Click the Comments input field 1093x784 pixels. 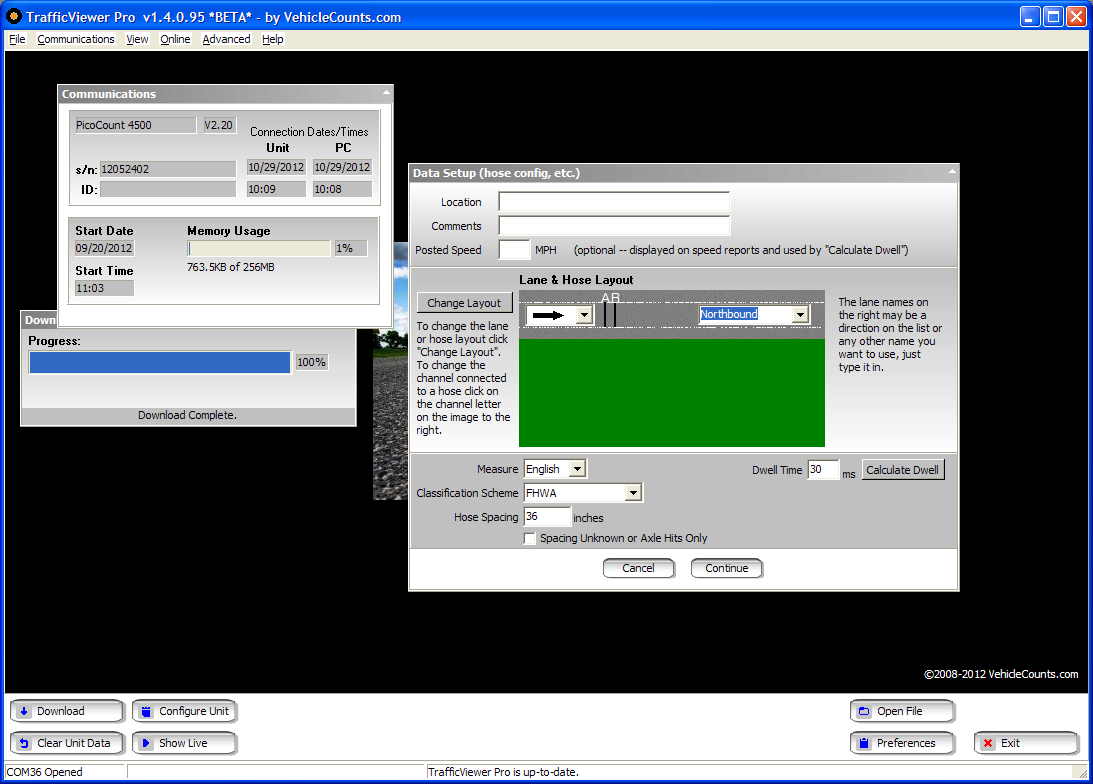[614, 226]
